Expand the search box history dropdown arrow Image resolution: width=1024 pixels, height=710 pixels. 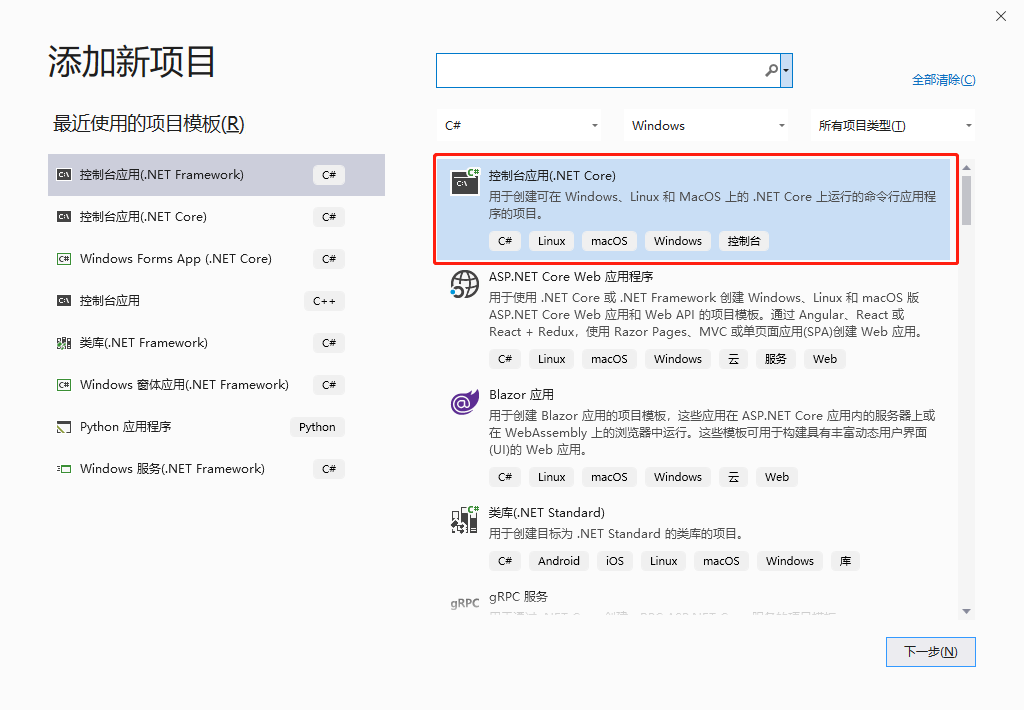pyautogui.click(x=786, y=70)
